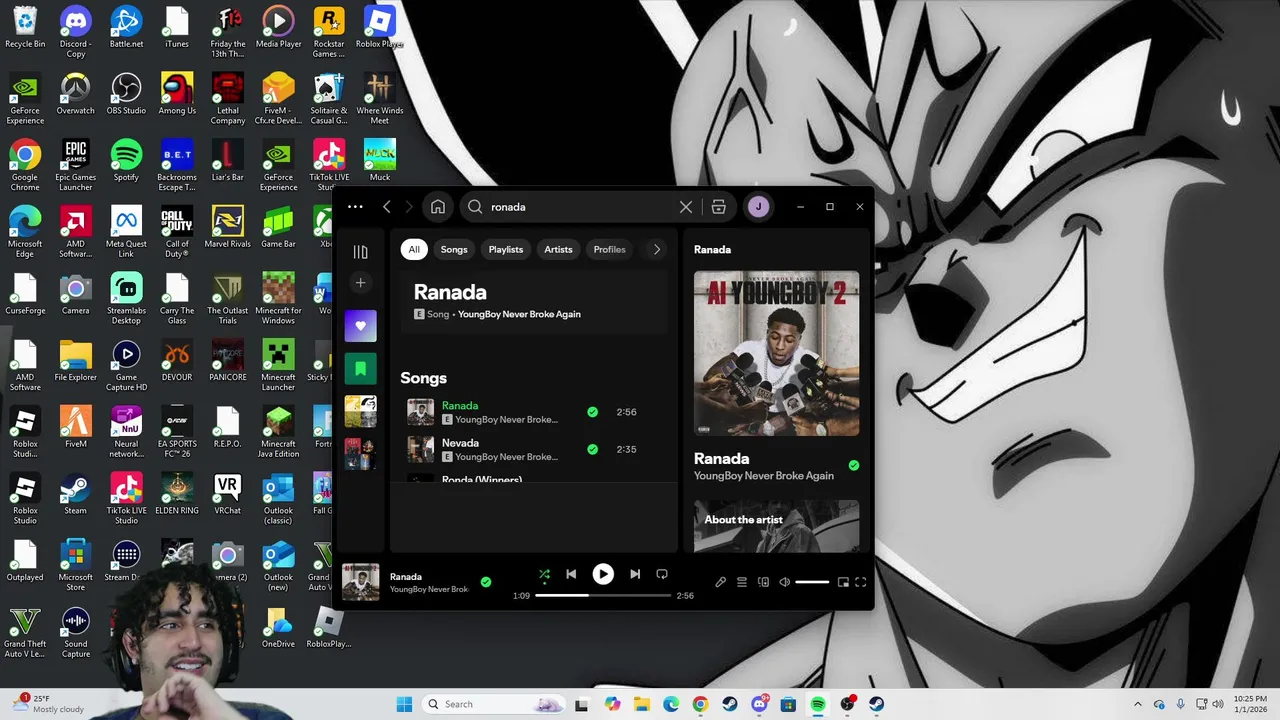Seek in the song progress bar

[x=603, y=595]
